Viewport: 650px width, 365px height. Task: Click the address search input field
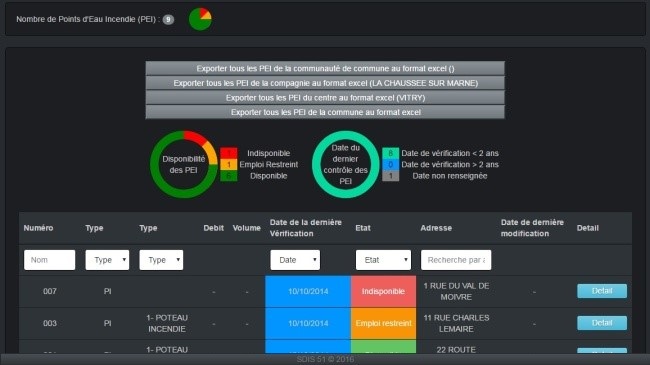[456, 260]
